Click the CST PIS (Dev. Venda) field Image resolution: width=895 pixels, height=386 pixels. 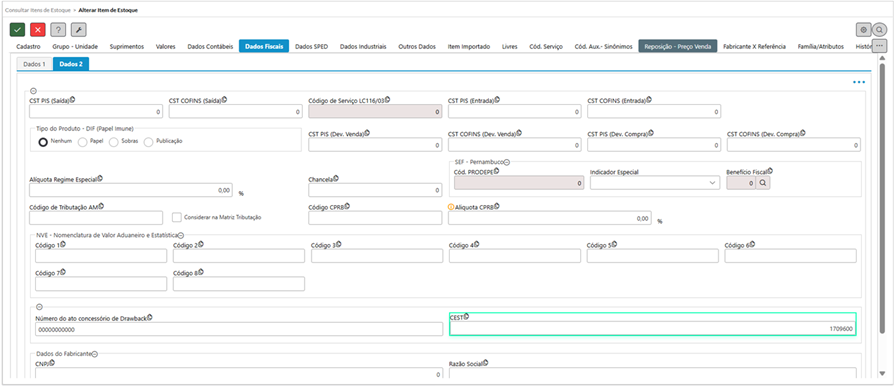(375, 145)
